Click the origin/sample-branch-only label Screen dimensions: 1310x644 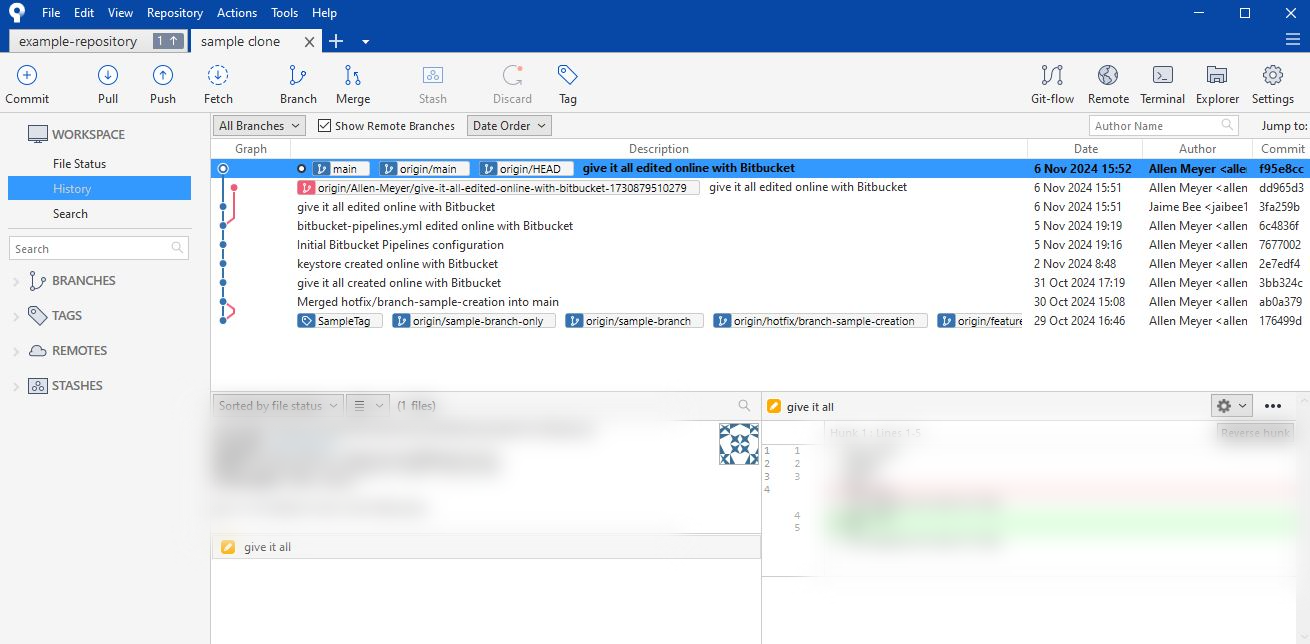point(473,321)
